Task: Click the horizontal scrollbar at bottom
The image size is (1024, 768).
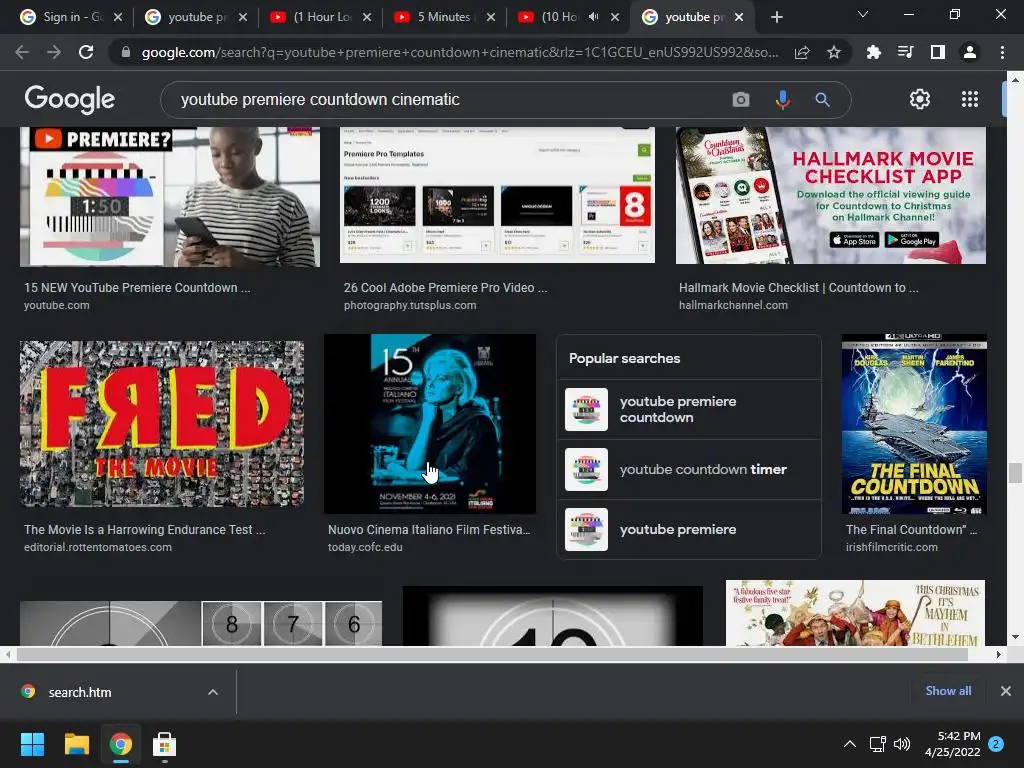Action: point(492,654)
